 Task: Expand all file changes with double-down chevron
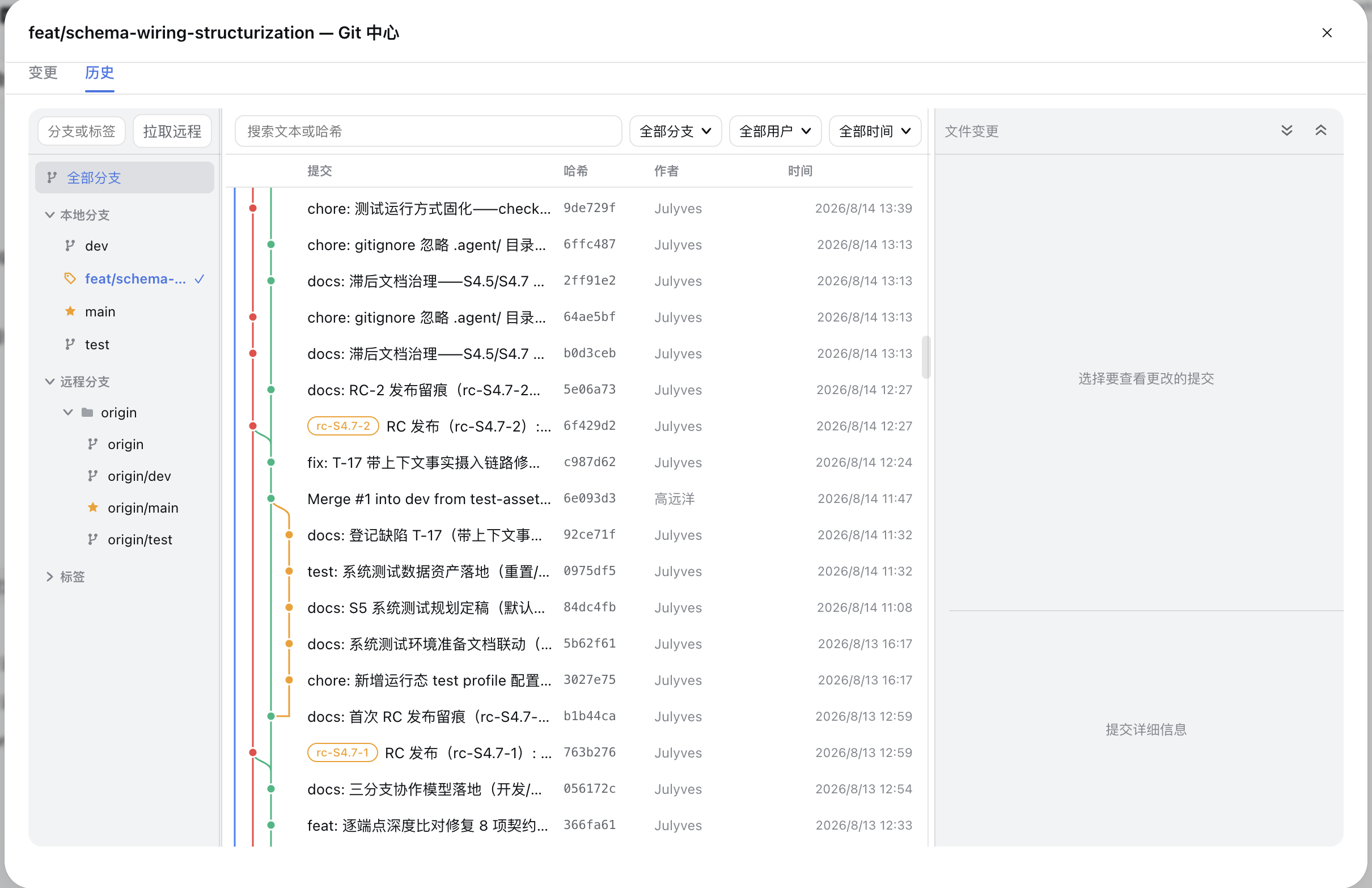(1287, 130)
